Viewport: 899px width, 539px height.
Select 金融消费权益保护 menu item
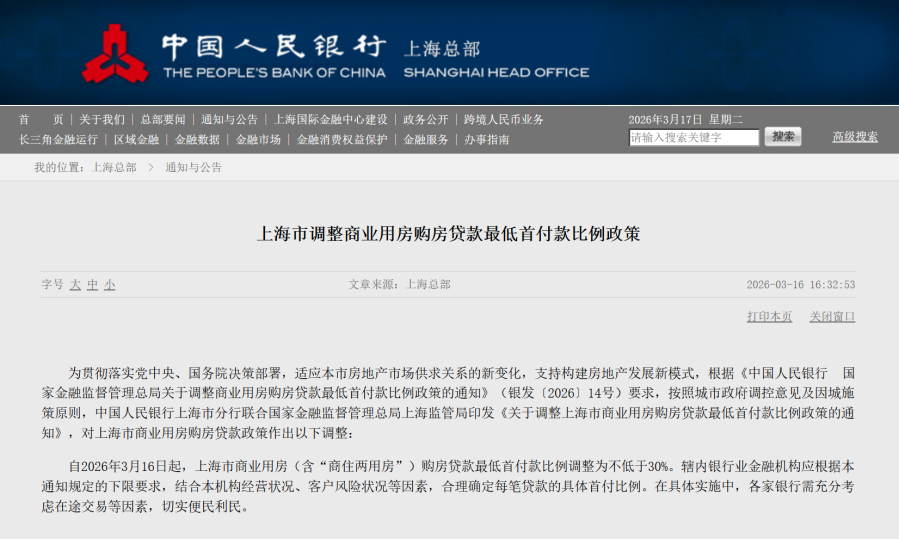click(342, 140)
